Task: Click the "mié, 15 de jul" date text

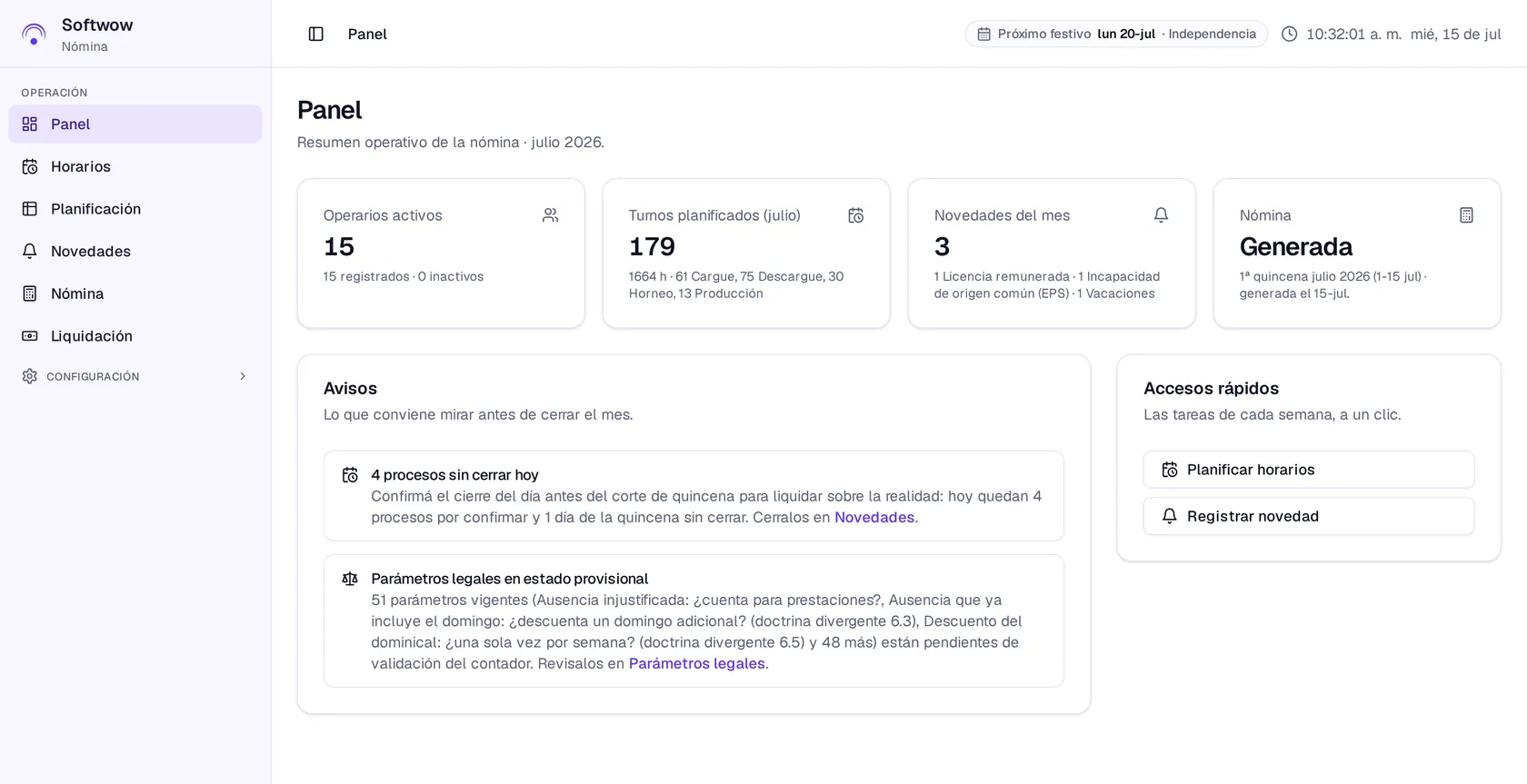Action: pyautogui.click(x=1456, y=34)
